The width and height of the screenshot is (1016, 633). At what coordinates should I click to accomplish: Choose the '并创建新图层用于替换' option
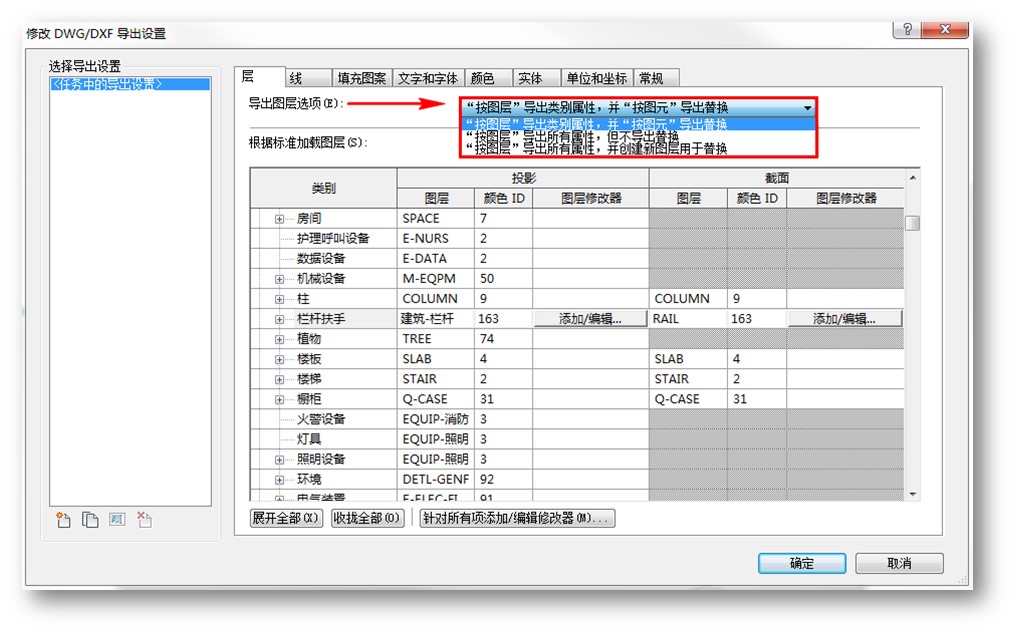638,149
